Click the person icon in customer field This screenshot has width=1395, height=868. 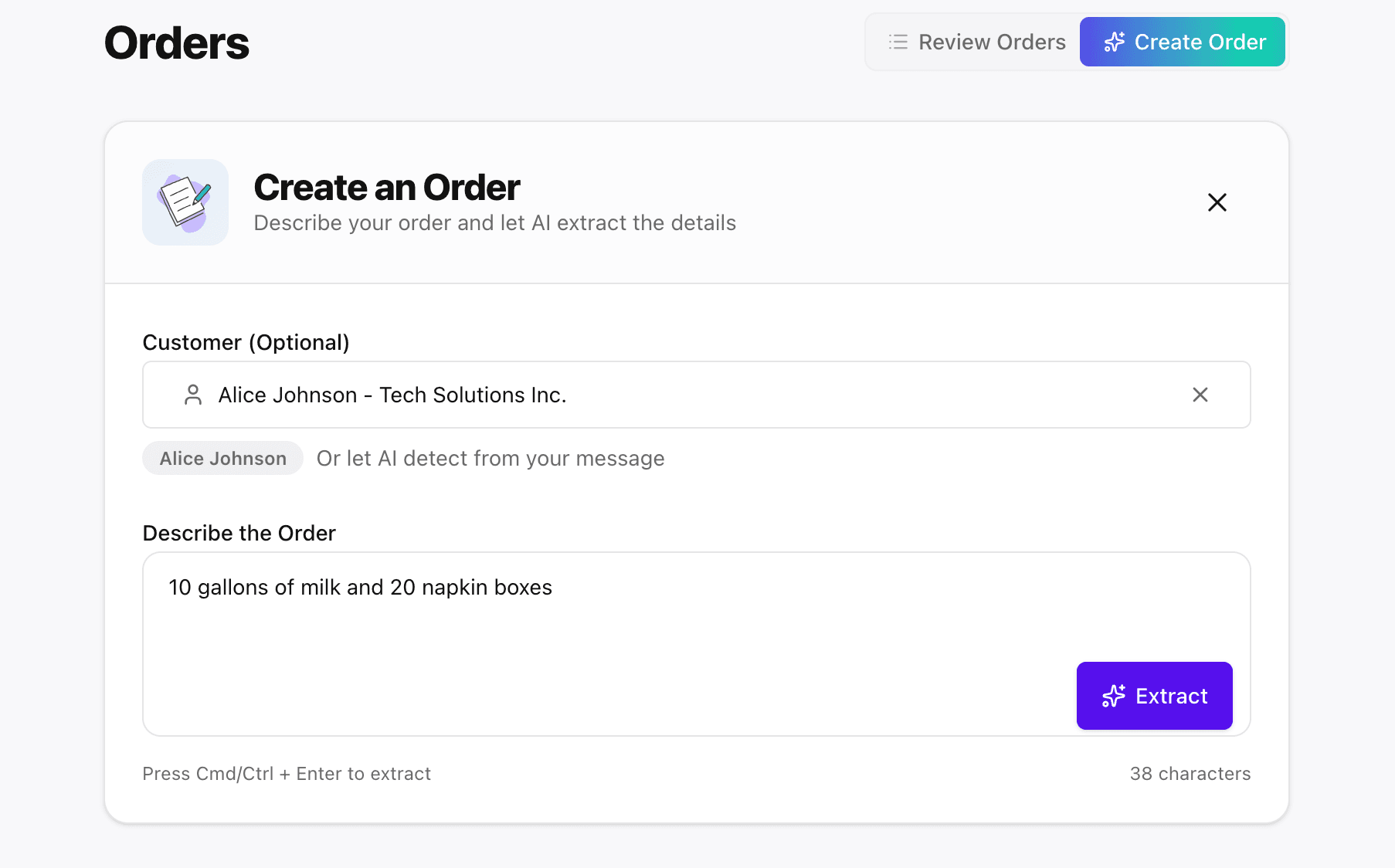193,395
